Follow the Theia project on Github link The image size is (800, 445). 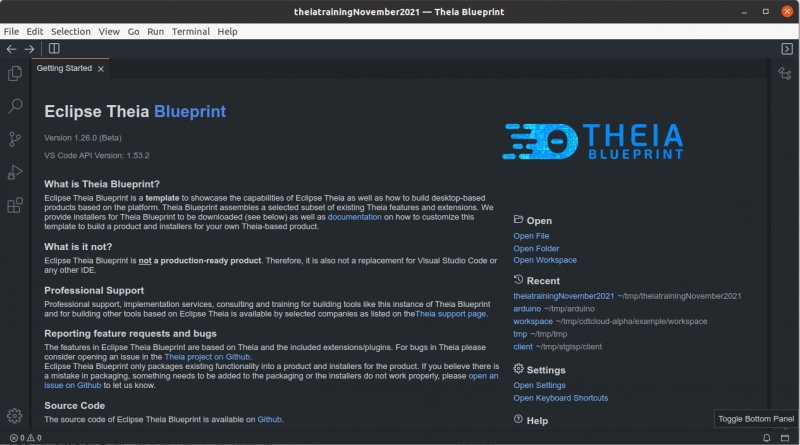pos(207,357)
